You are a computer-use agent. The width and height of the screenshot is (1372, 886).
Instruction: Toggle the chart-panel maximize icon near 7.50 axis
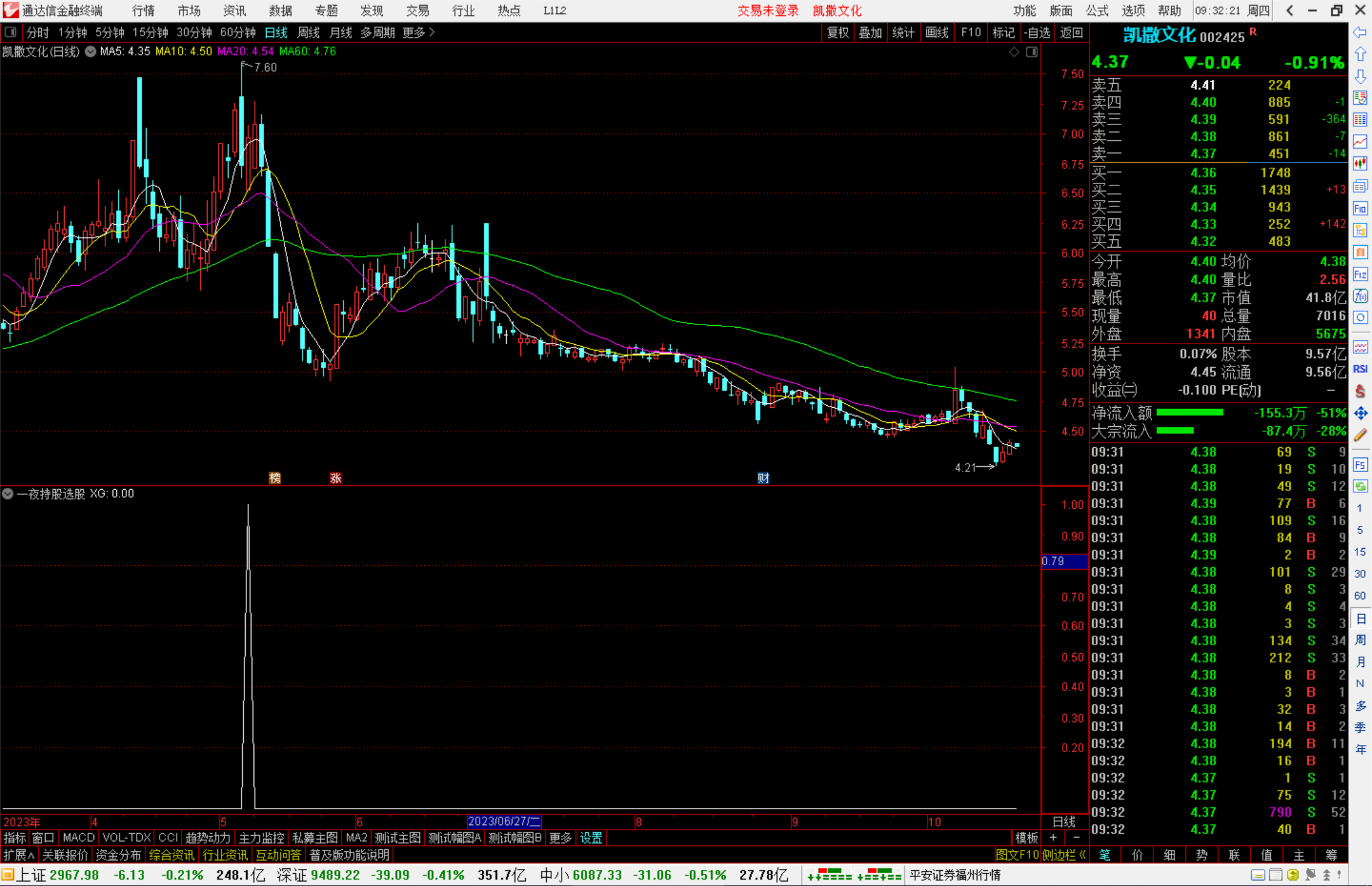tap(1032, 52)
